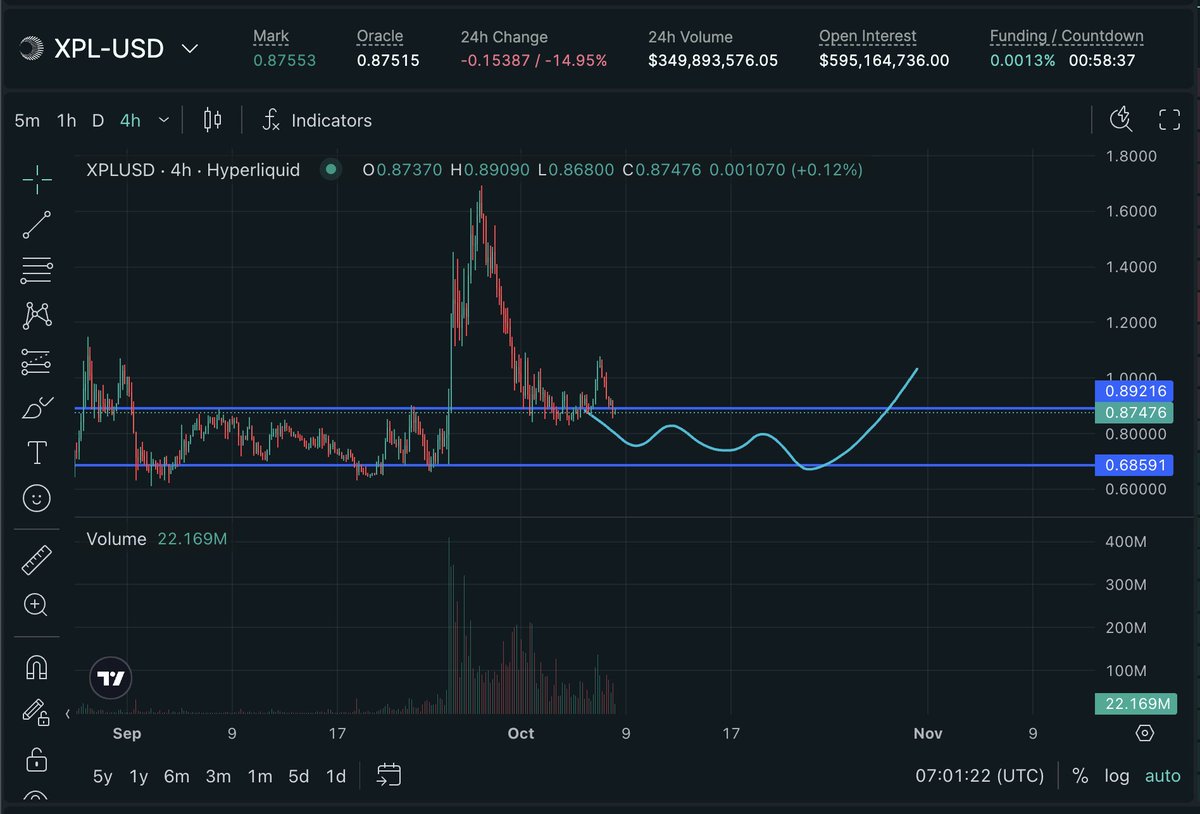Viewport: 1200px width, 814px height.
Task: Set date range to 5y
Action: tap(102, 776)
